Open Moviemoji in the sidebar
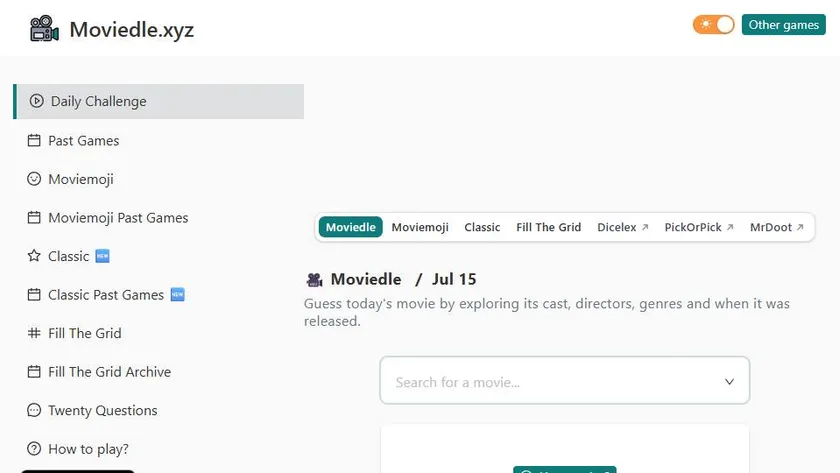This screenshot has height=473, width=840. click(81, 179)
